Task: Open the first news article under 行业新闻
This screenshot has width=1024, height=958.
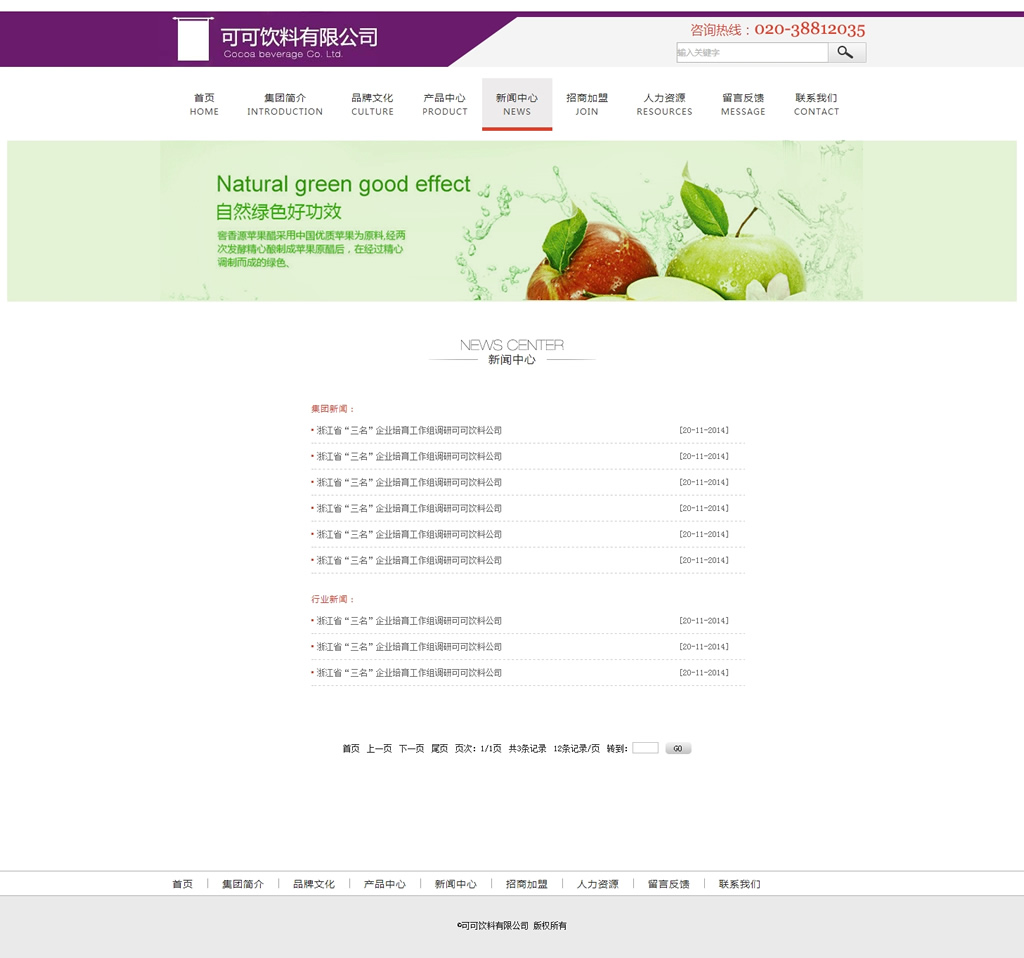Action: click(x=409, y=621)
